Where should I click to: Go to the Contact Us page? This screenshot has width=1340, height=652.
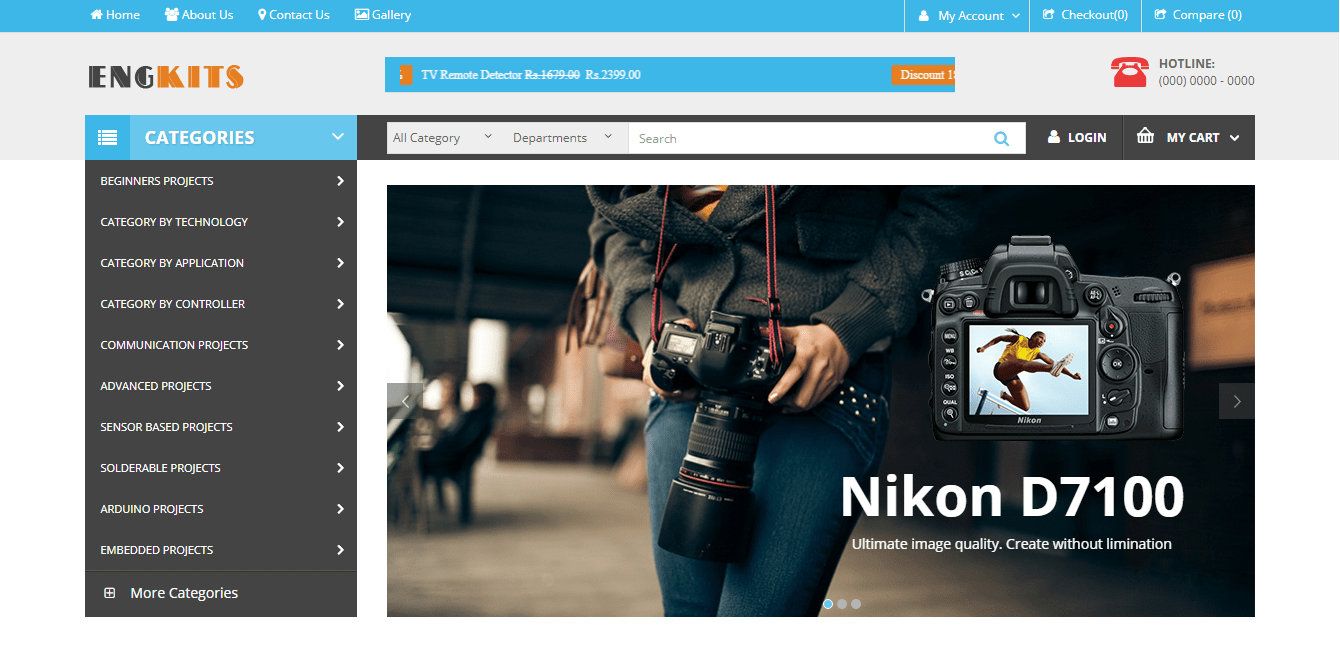point(293,15)
